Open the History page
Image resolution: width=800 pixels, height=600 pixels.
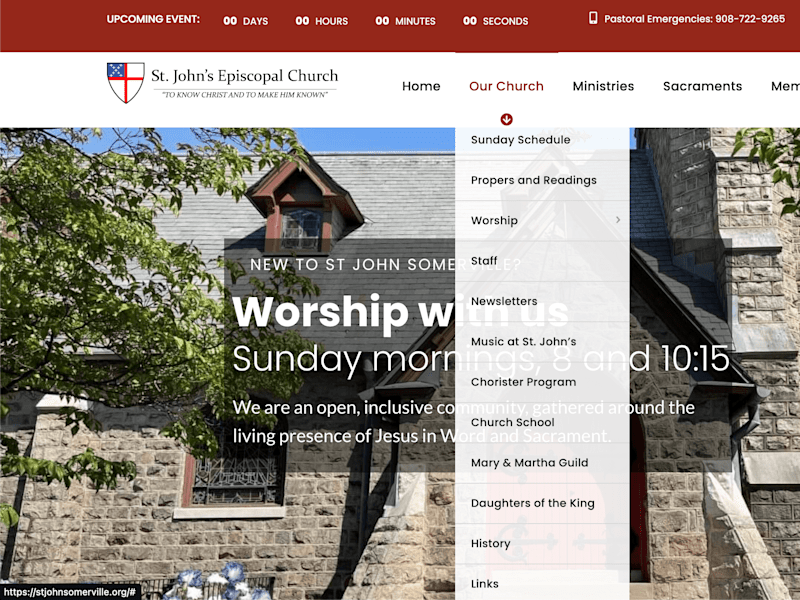[x=490, y=543]
